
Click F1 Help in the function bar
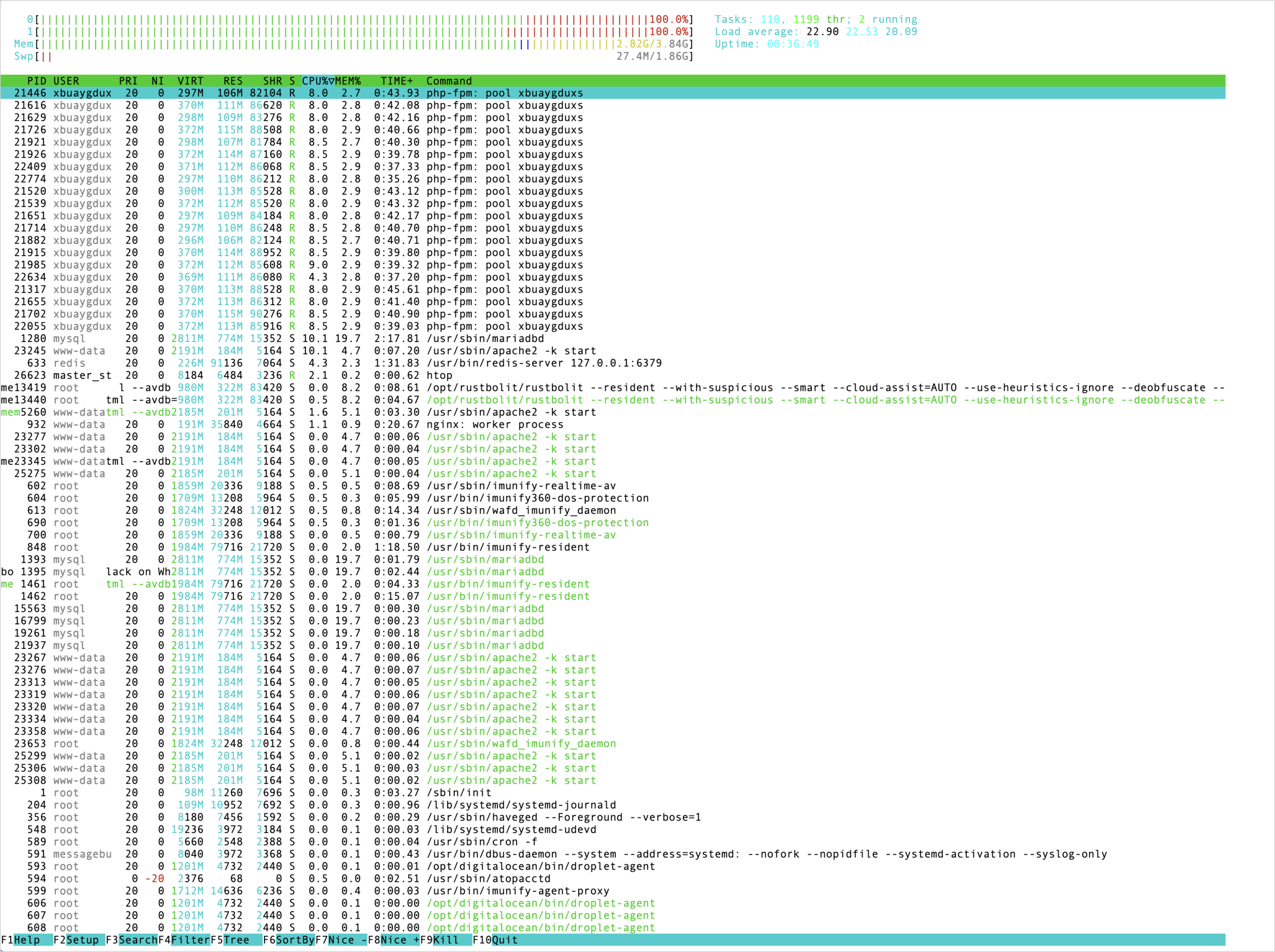(x=26, y=940)
